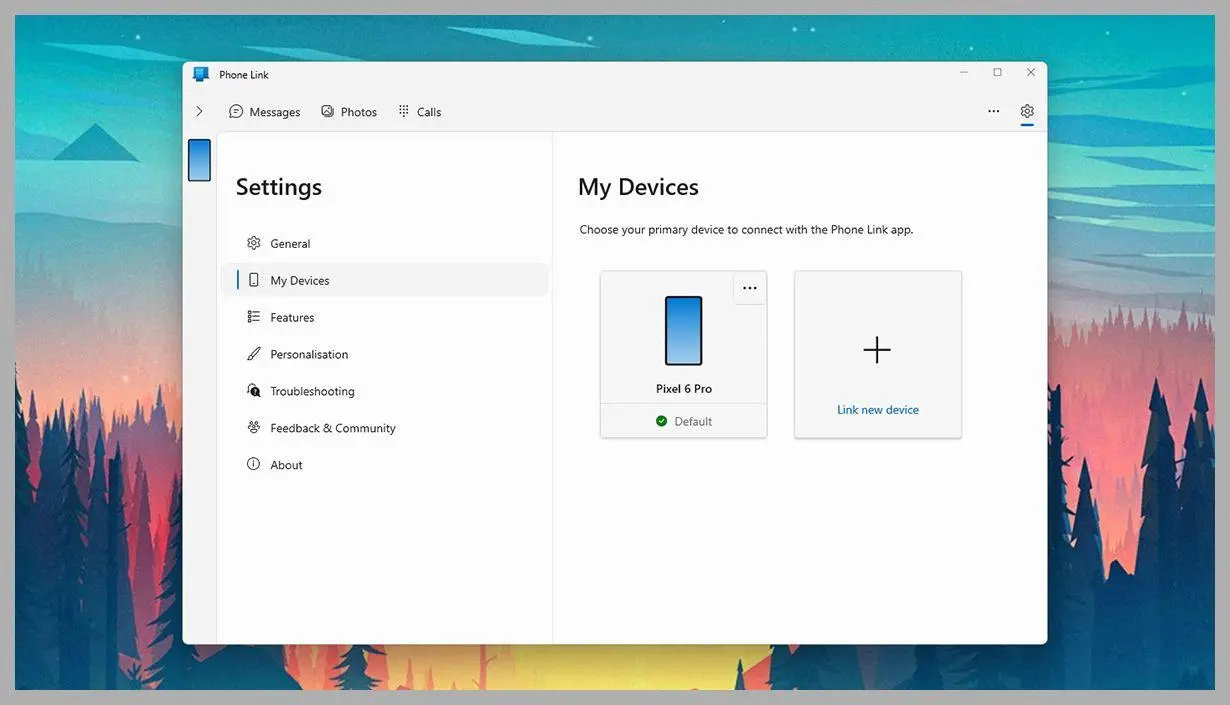1230x705 pixels.
Task: Click the Troubleshooting magnifier icon
Action: (x=253, y=391)
